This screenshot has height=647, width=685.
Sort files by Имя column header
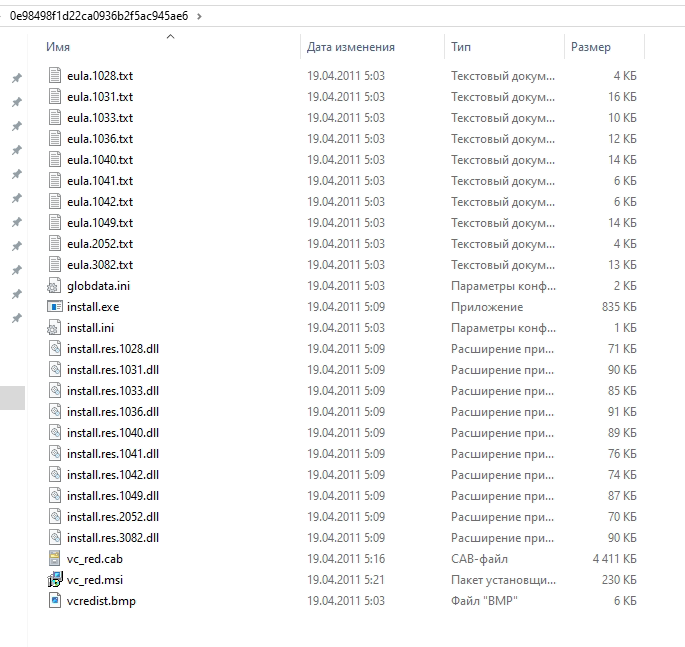pos(58,47)
